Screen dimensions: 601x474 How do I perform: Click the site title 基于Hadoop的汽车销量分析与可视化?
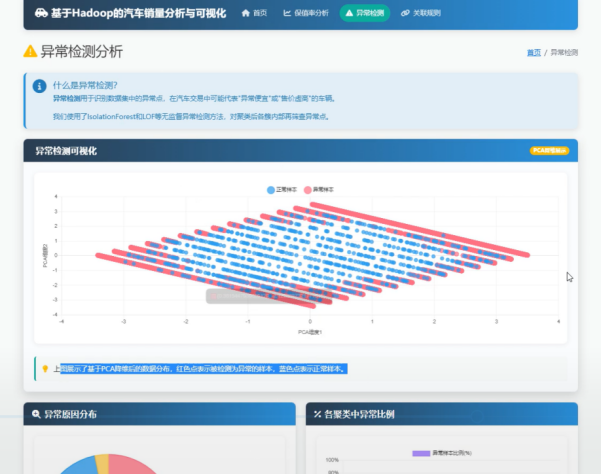[138, 13]
